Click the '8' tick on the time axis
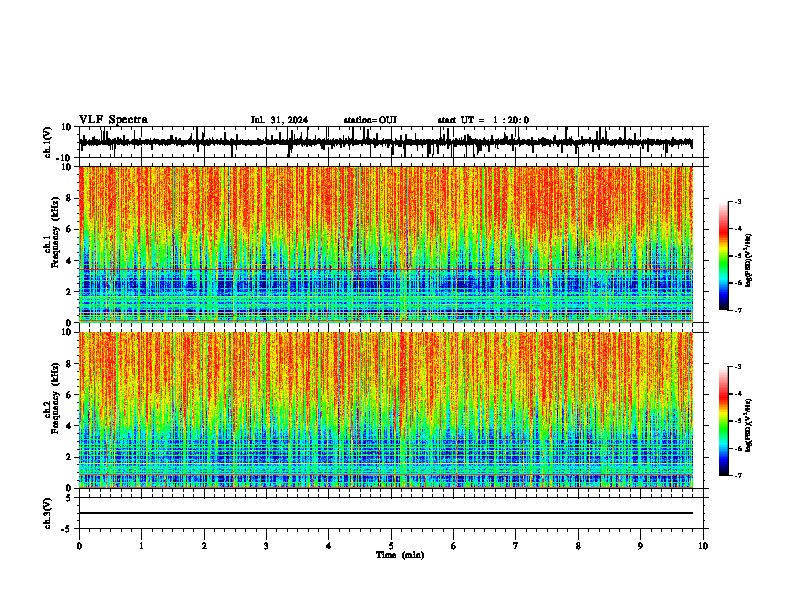 (578, 546)
